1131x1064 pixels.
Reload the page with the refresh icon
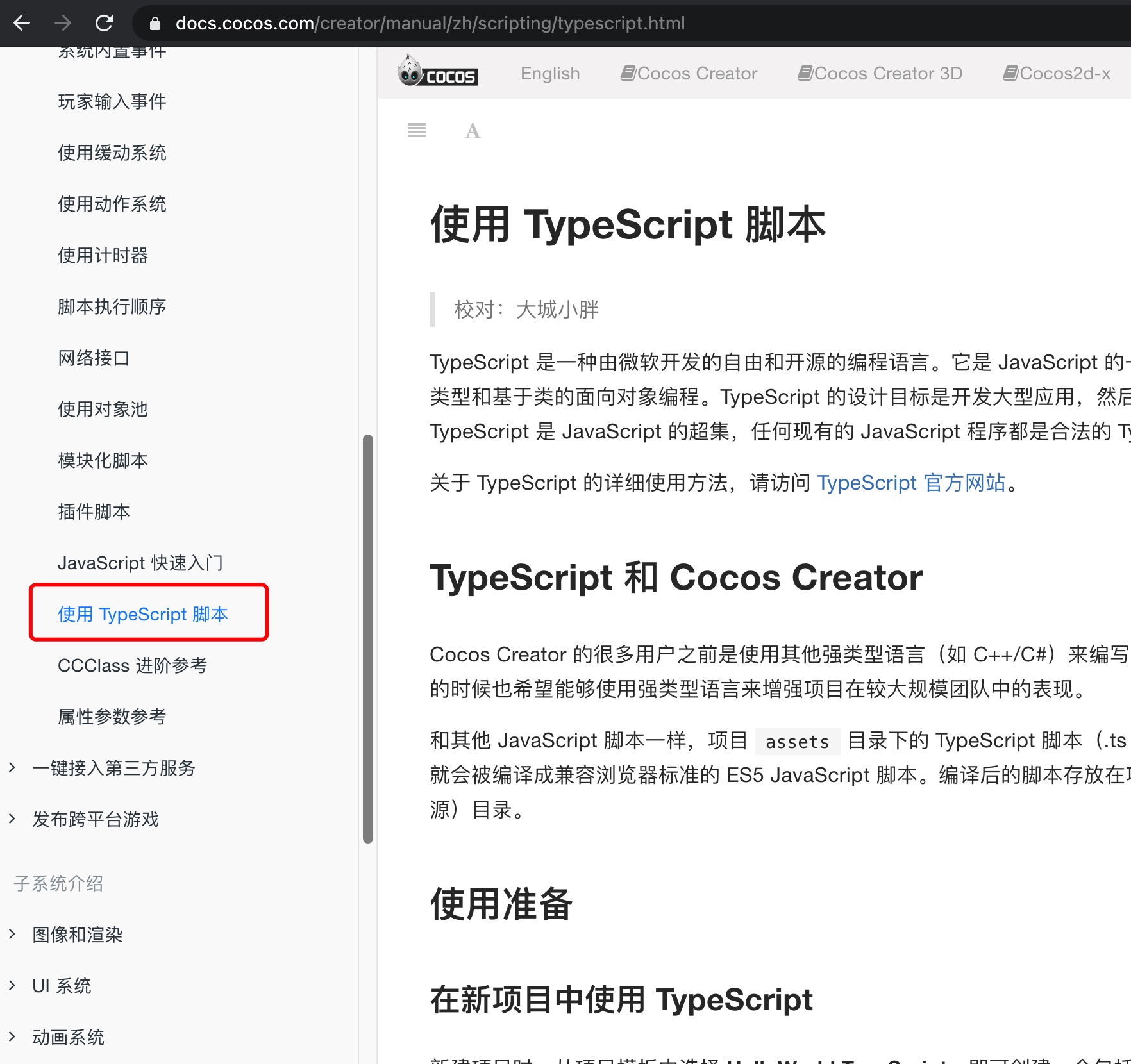pos(104,23)
